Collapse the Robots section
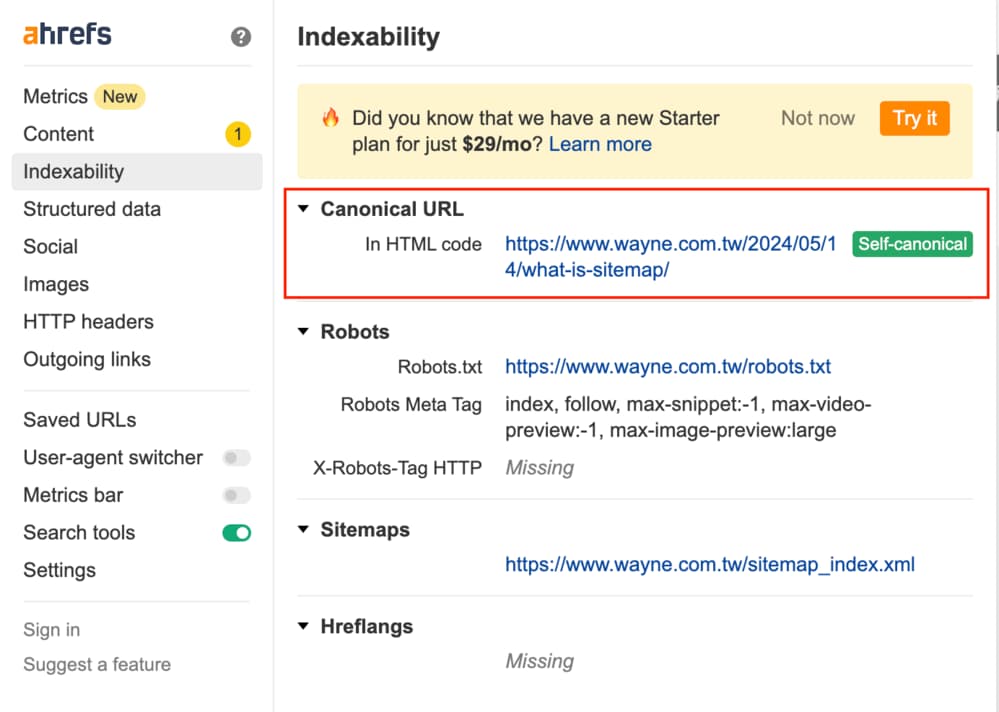The image size is (999, 712). [x=304, y=332]
